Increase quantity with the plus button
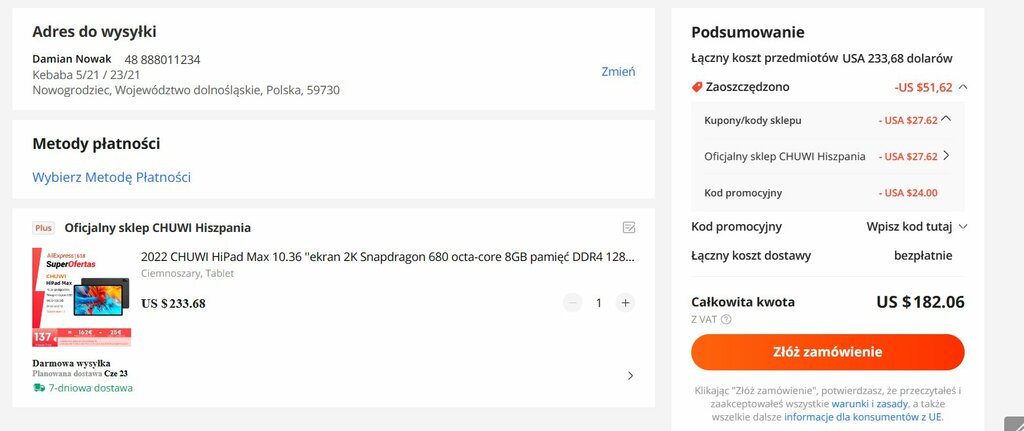1024x431 pixels. click(625, 303)
